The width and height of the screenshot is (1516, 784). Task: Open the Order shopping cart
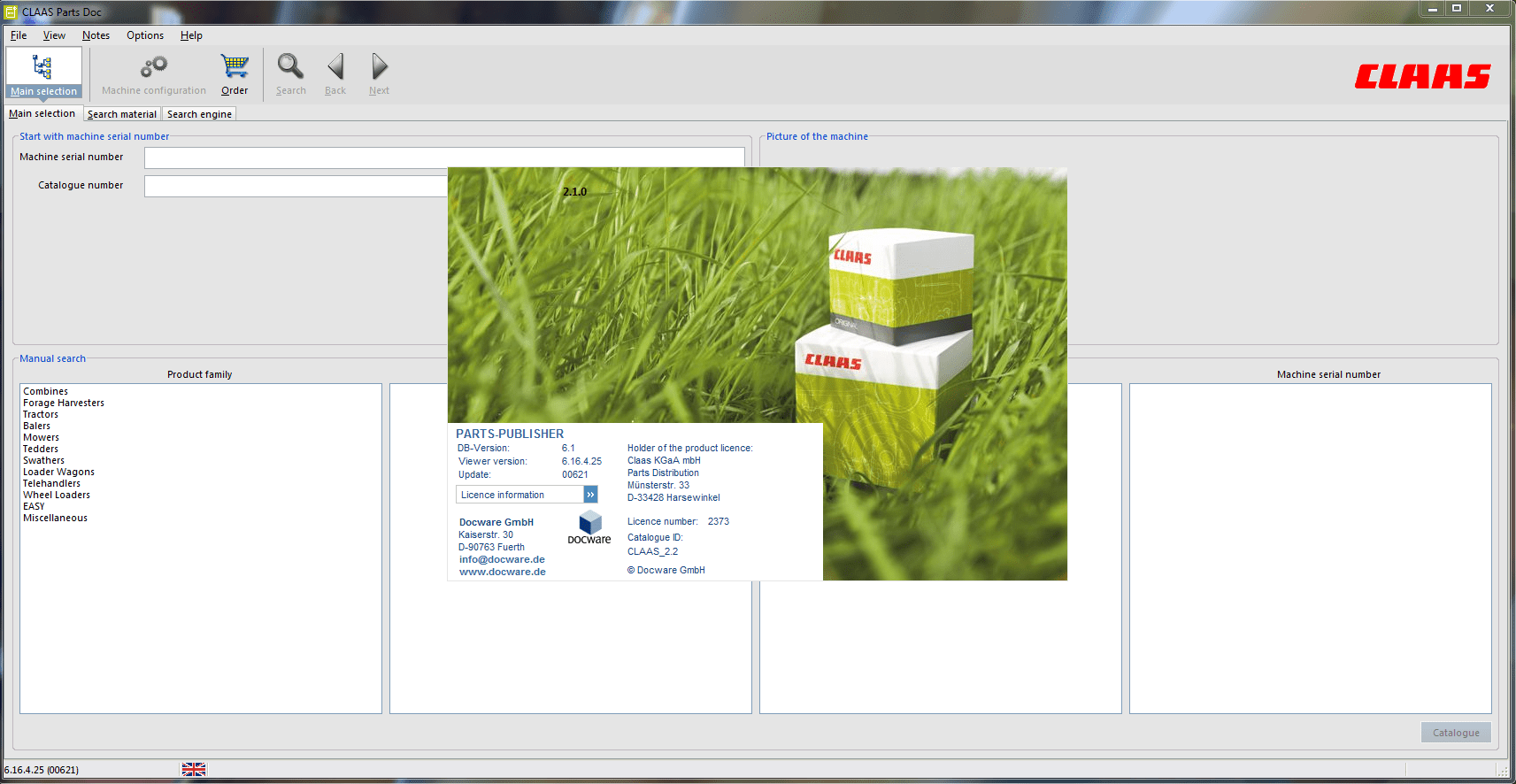pyautogui.click(x=235, y=66)
